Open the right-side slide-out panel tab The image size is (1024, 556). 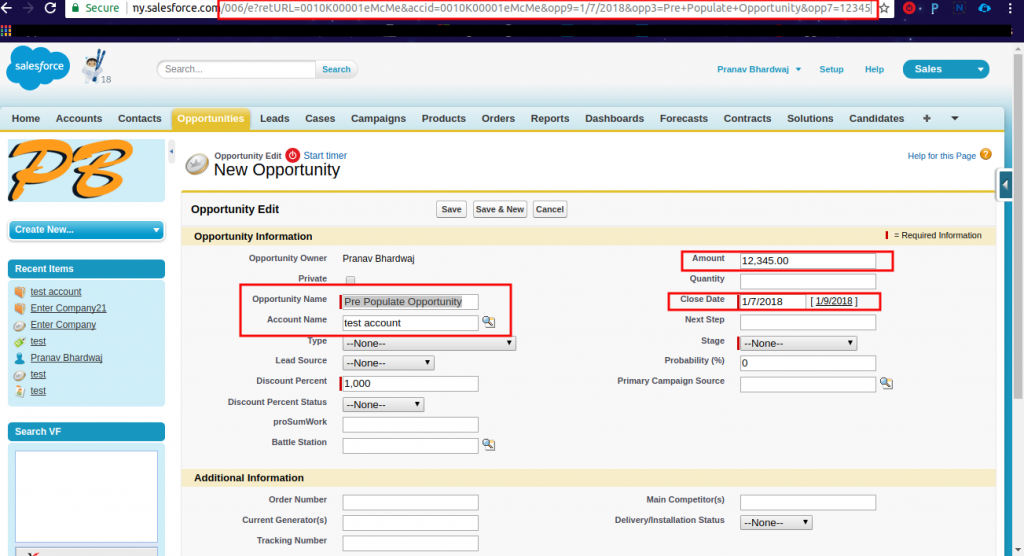point(1005,185)
